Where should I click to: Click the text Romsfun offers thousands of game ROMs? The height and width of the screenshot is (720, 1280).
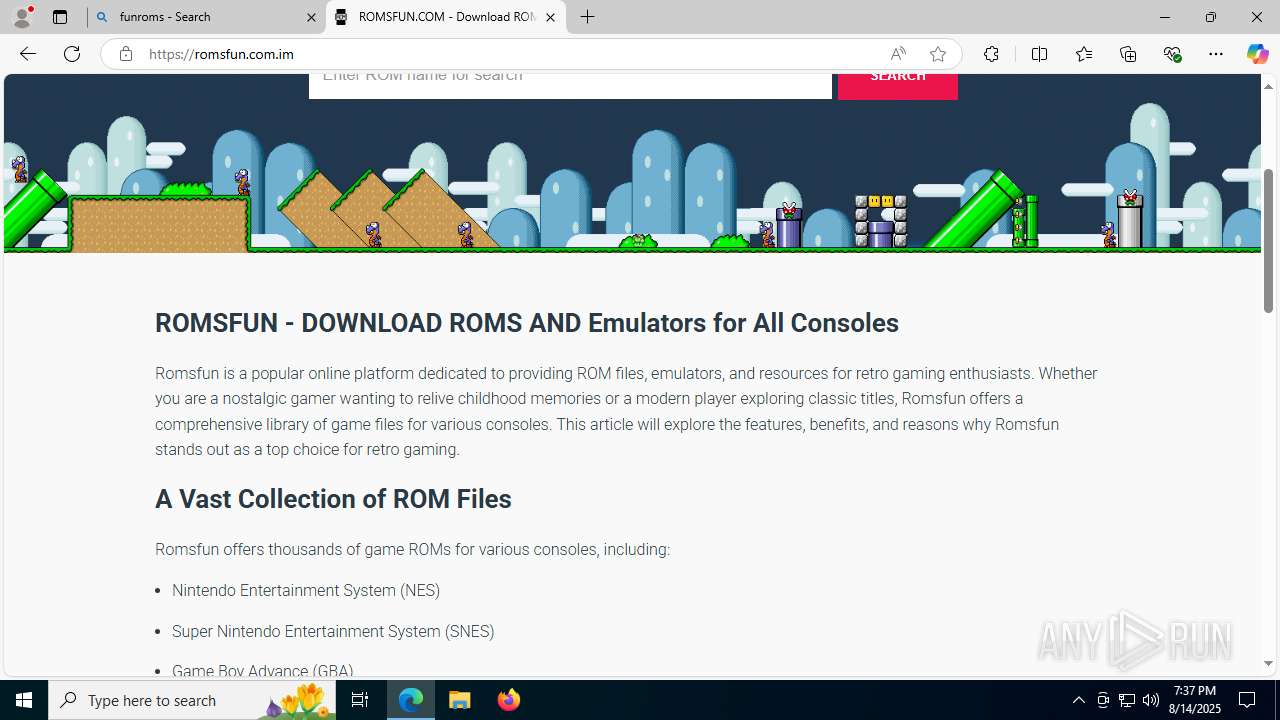pos(412,549)
